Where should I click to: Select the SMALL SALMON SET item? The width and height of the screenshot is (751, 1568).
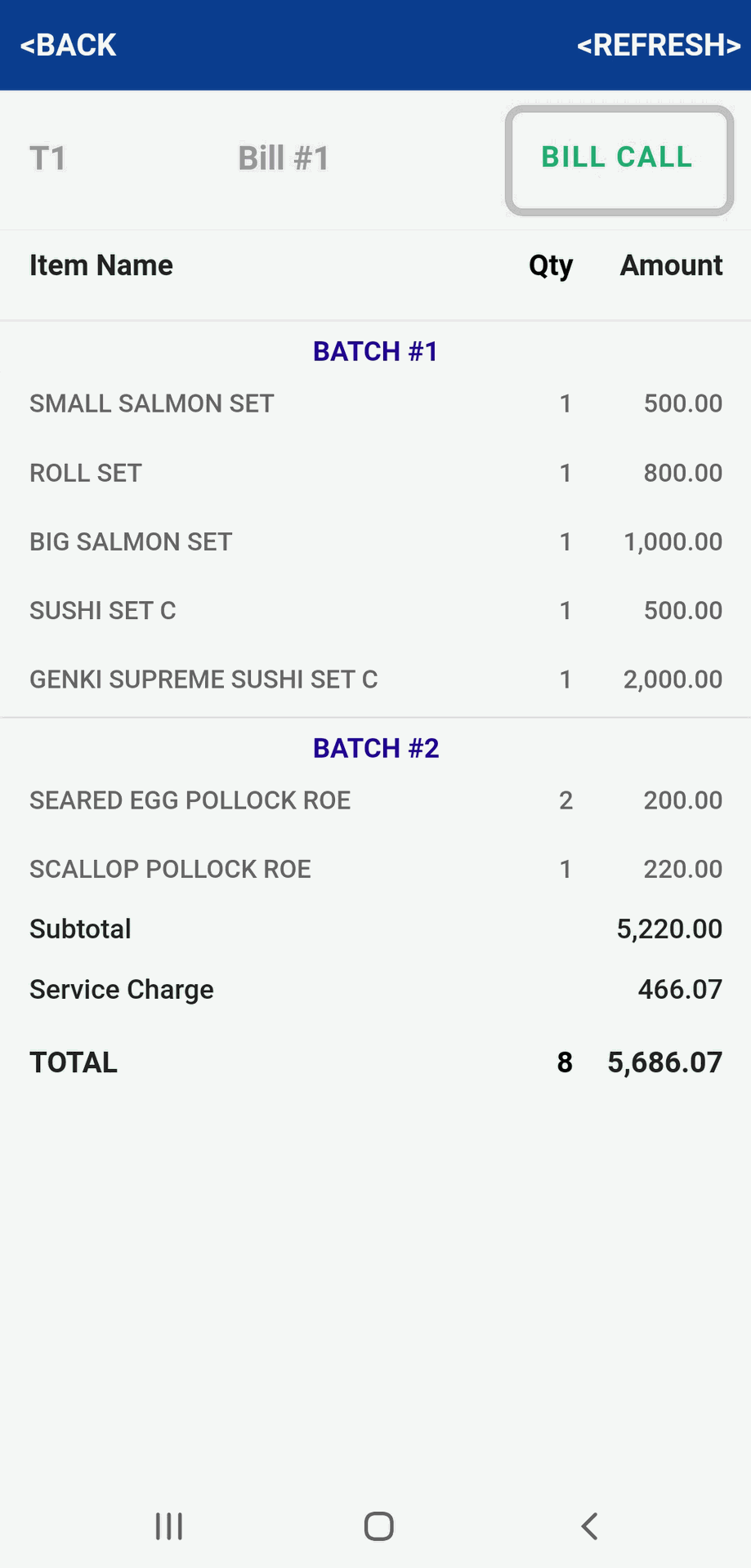[x=152, y=403]
